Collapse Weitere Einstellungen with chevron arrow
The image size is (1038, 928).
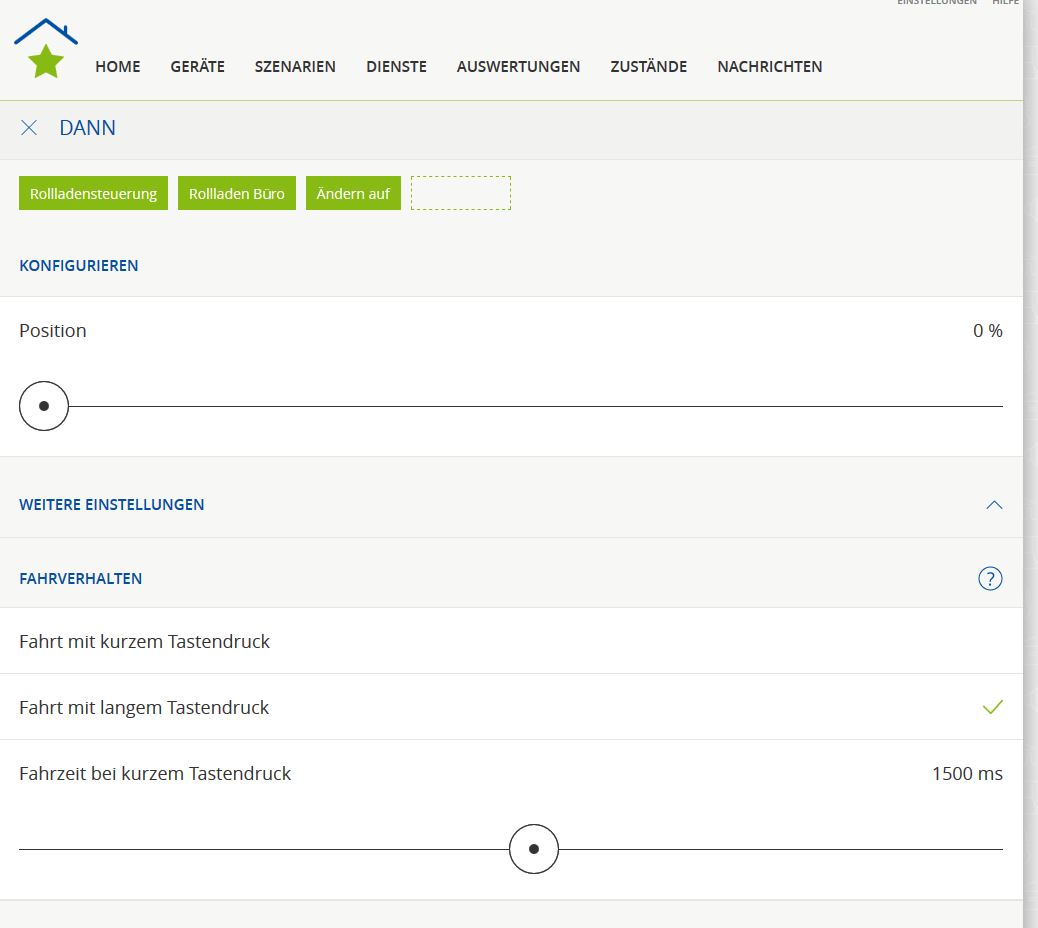pyautogui.click(x=993, y=505)
